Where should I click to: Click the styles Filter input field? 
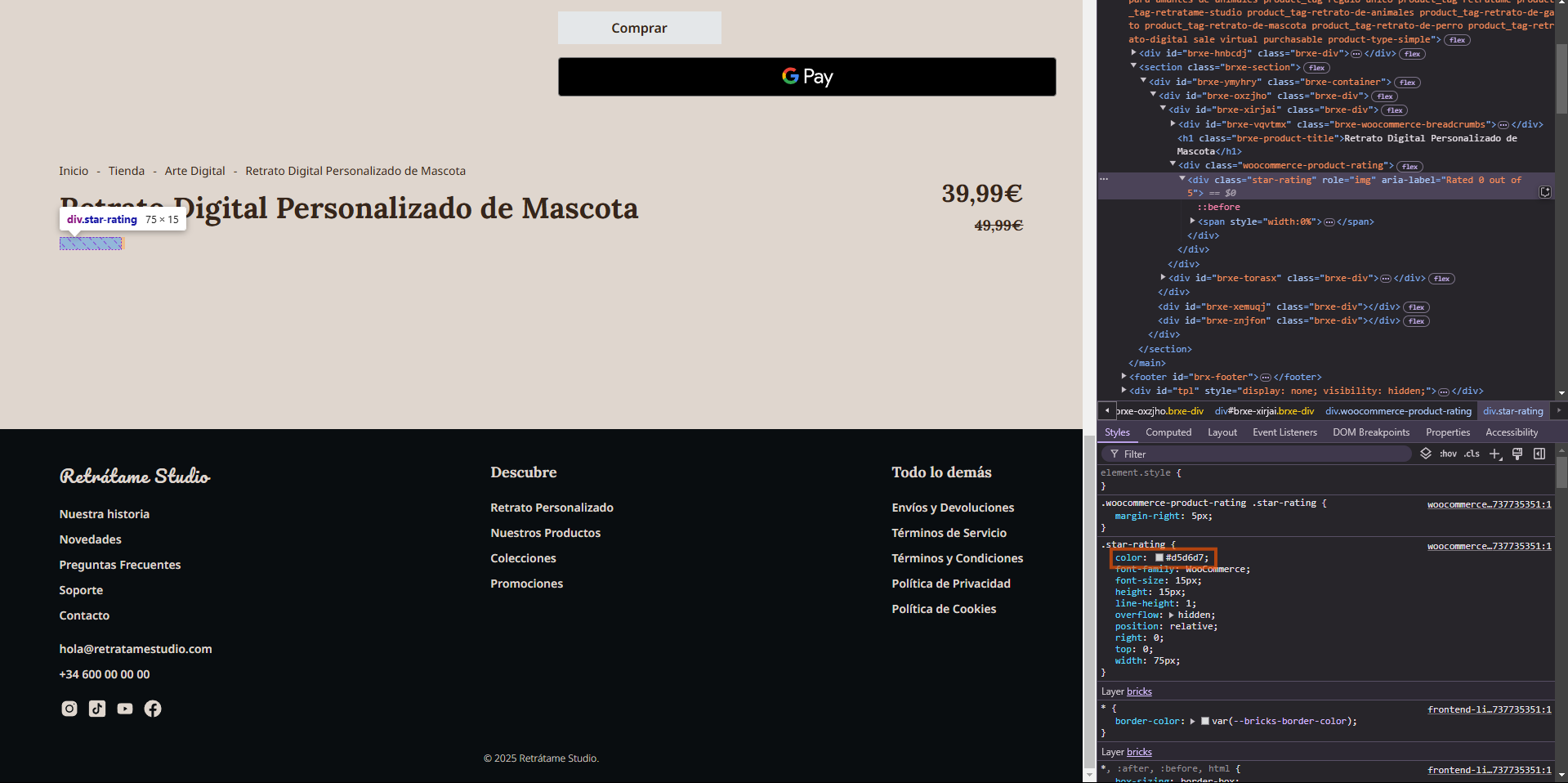tap(1258, 454)
